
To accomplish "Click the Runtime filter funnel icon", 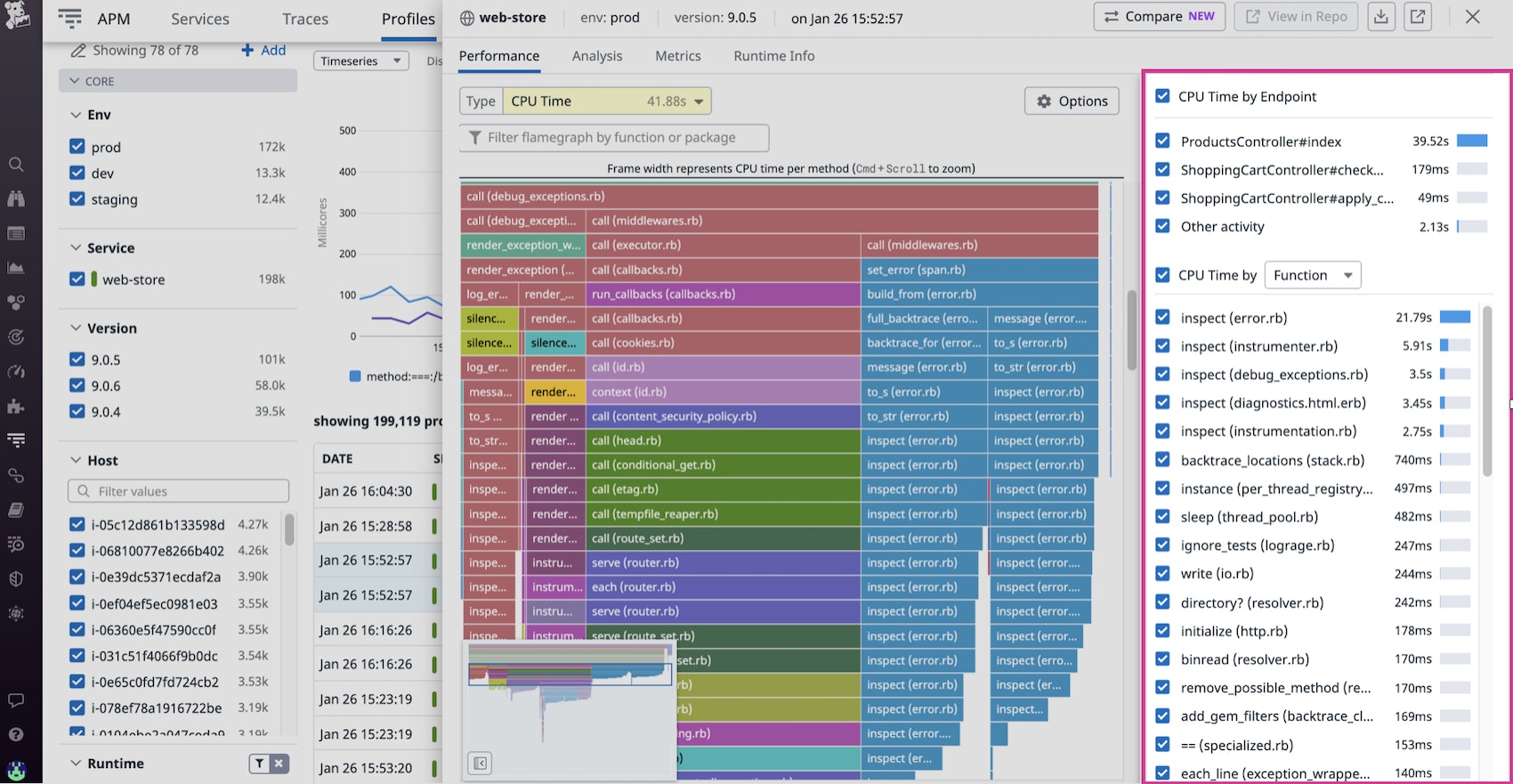I will [x=259, y=764].
